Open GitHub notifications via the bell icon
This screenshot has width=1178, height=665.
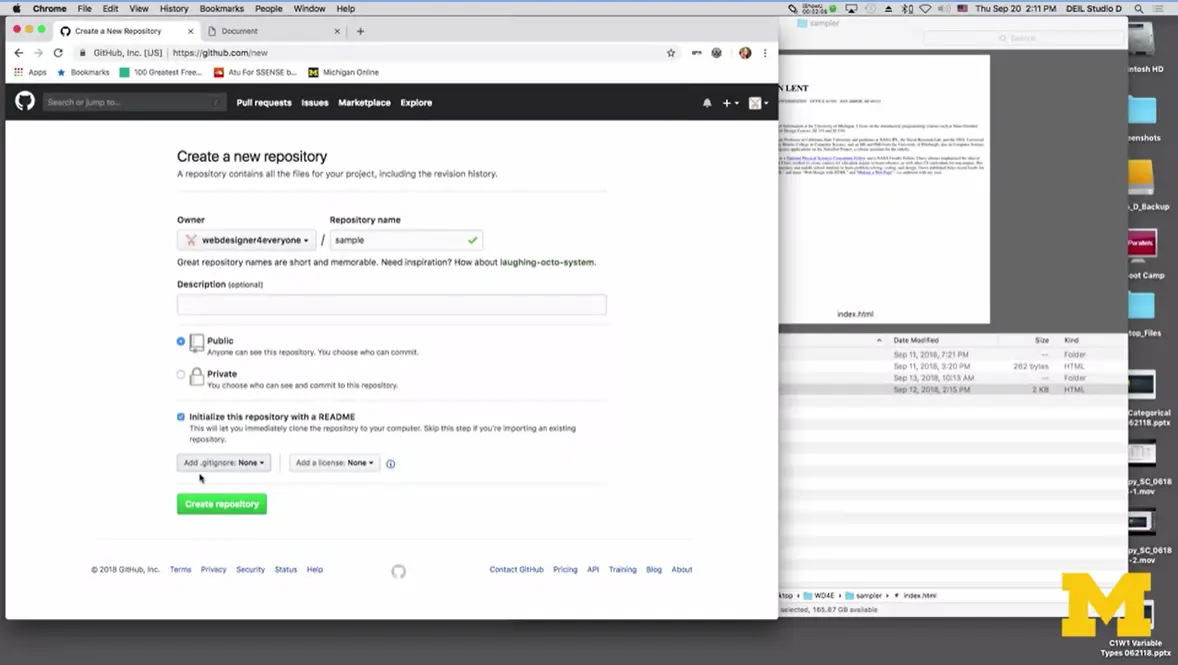[707, 102]
